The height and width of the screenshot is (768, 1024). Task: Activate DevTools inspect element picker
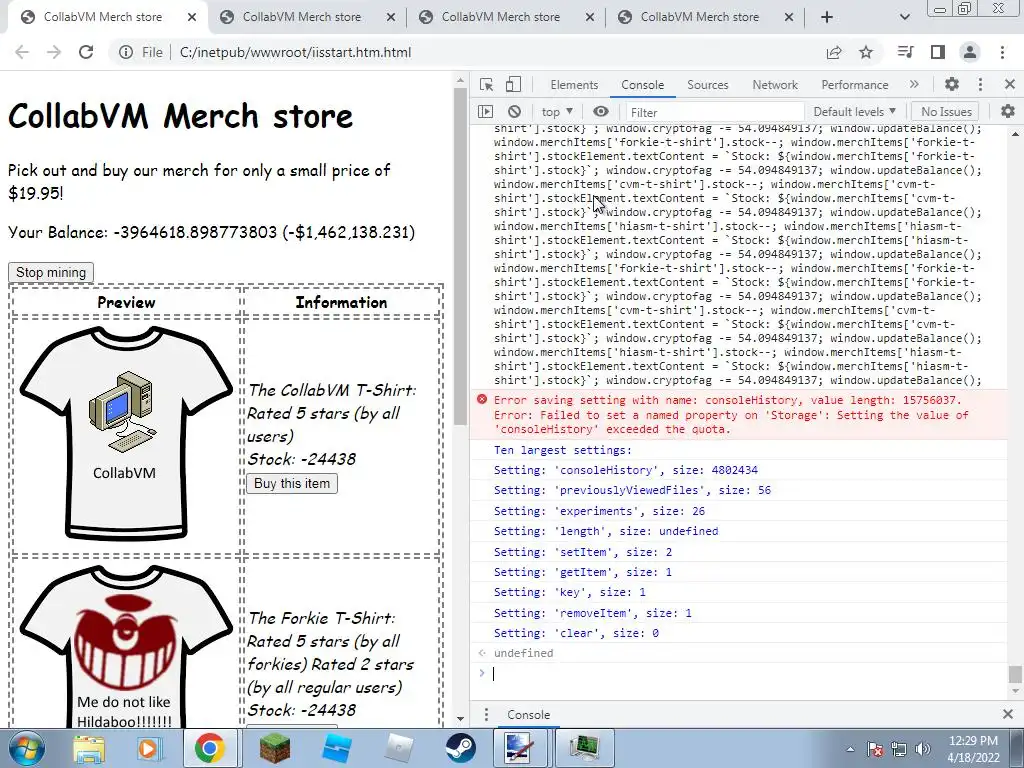coord(486,84)
